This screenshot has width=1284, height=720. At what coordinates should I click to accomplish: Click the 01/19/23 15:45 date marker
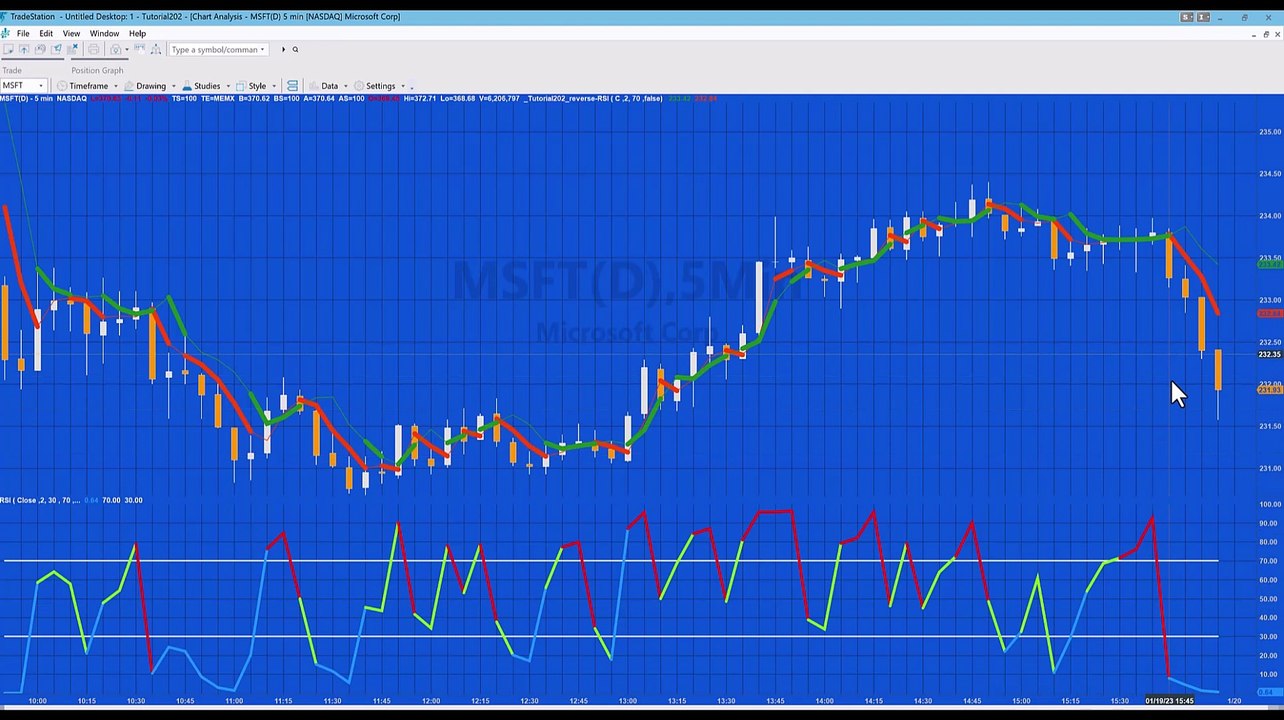click(1170, 701)
